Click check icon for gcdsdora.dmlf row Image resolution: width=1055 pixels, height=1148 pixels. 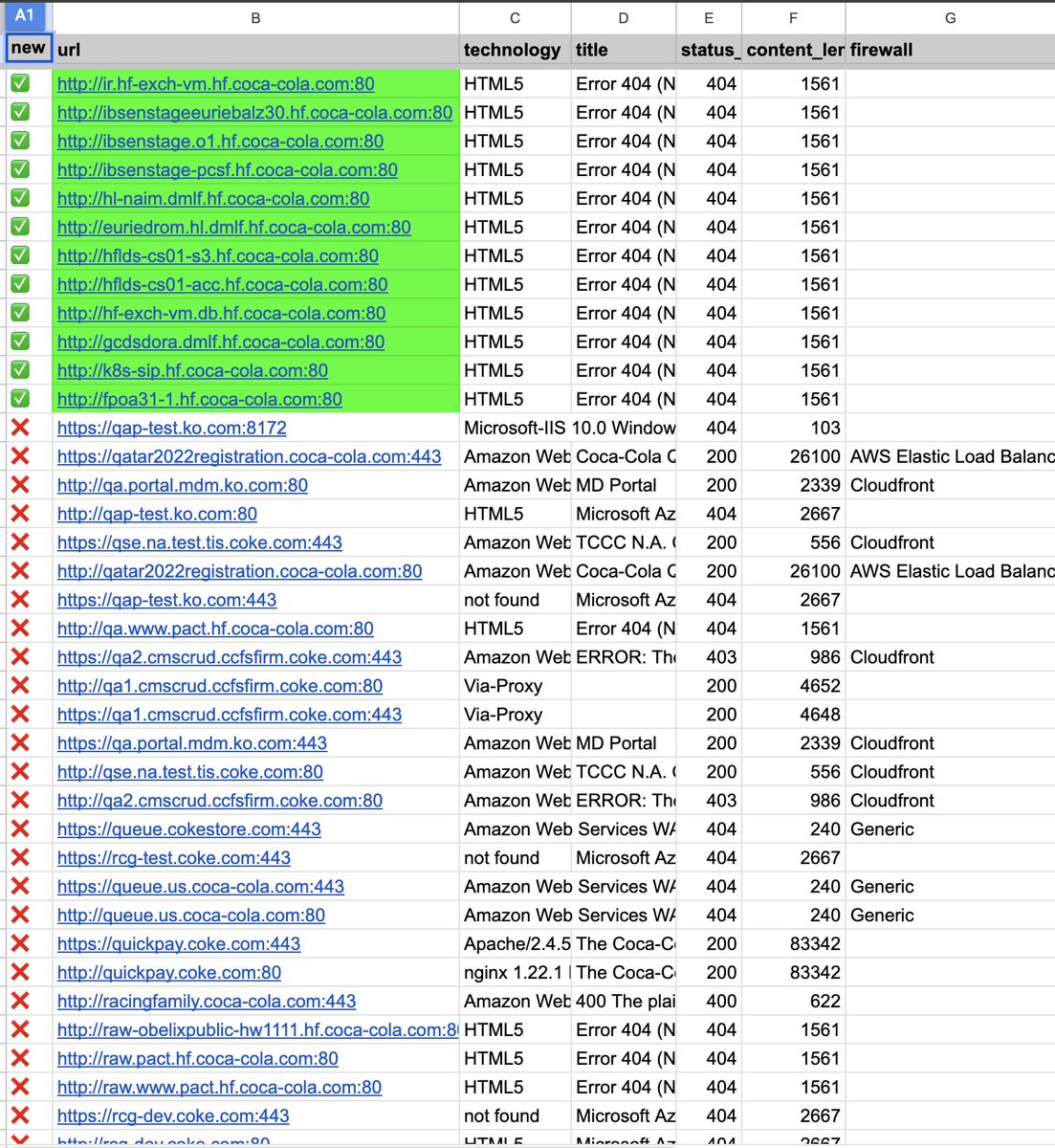coord(19,342)
